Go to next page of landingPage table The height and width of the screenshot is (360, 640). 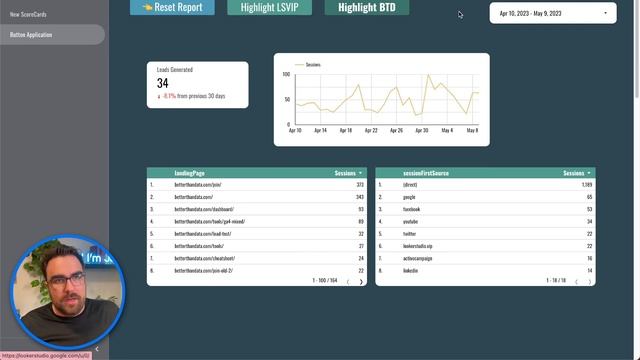tap(361, 282)
